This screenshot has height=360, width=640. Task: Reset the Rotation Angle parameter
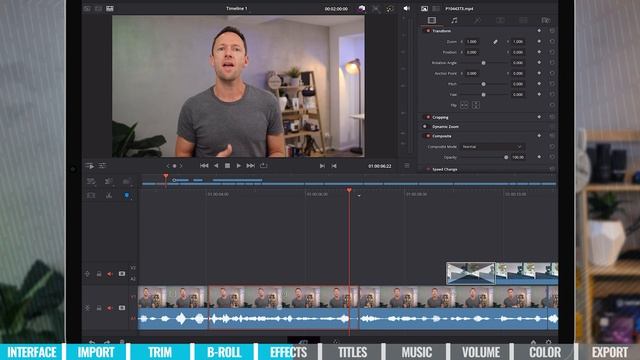pos(552,63)
